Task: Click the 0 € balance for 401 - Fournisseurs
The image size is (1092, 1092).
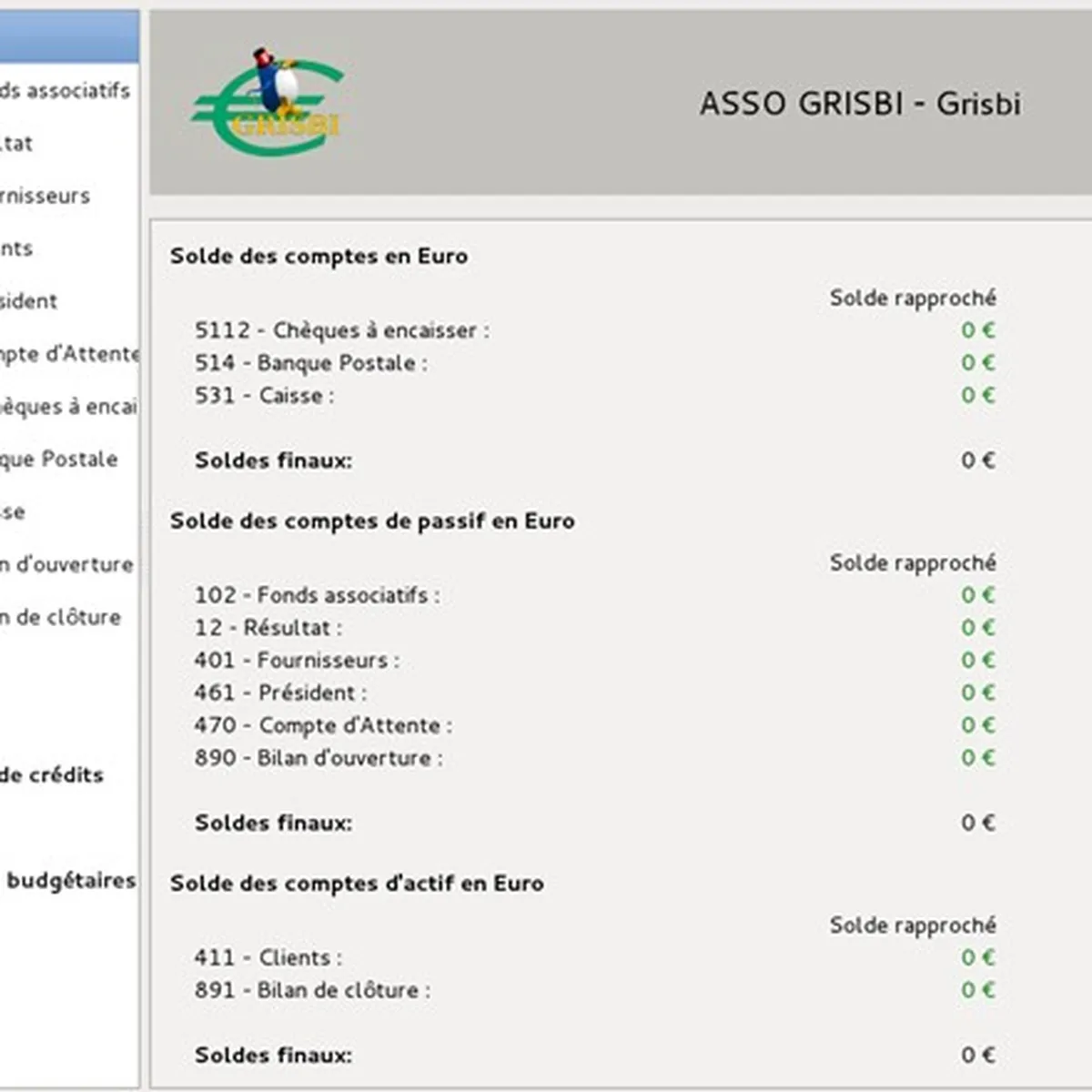Action: pyautogui.click(x=978, y=661)
